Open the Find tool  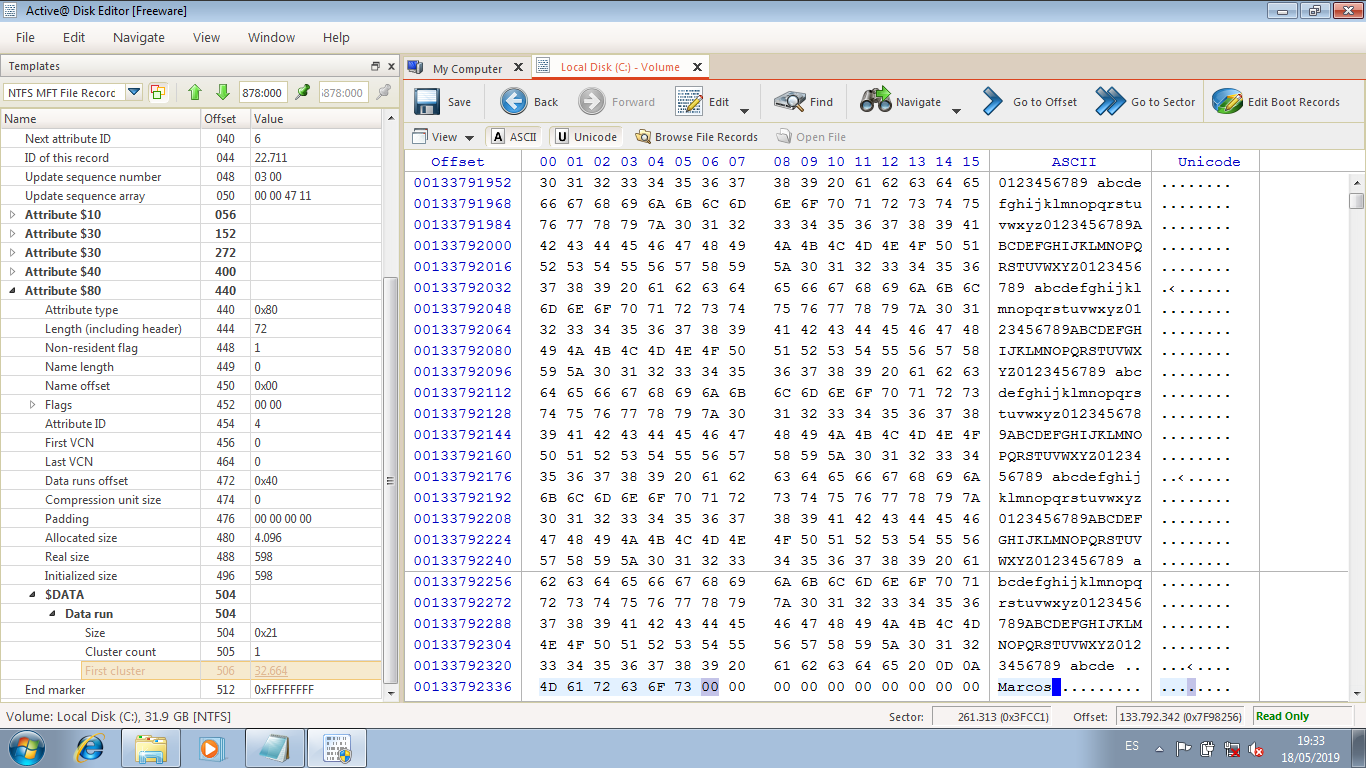(x=803, y=100)
